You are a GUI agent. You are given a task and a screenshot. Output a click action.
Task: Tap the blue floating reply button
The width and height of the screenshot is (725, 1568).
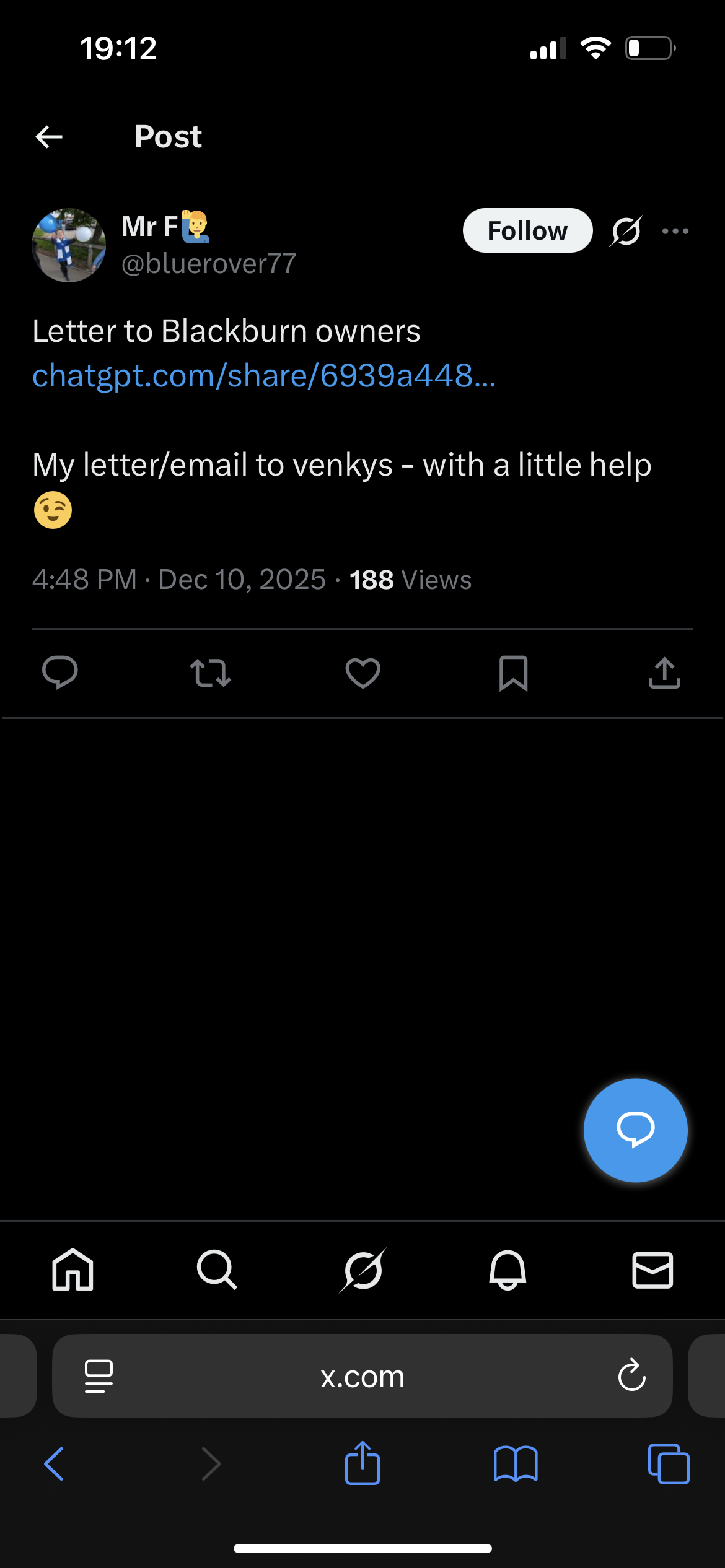pyautogui.click(x=635, y=1130)
